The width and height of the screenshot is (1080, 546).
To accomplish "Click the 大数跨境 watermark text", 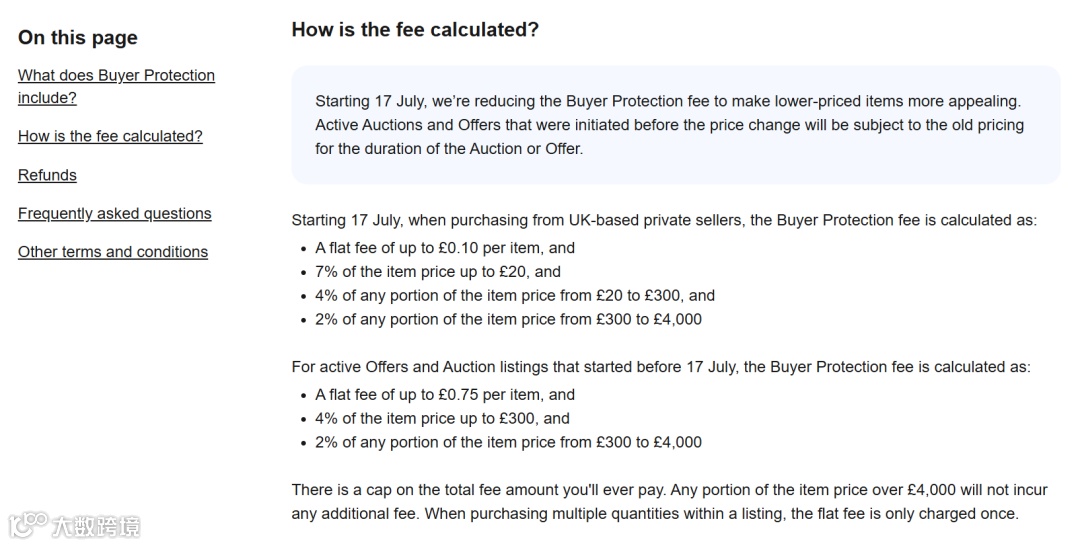I will [x=96, y=527].
